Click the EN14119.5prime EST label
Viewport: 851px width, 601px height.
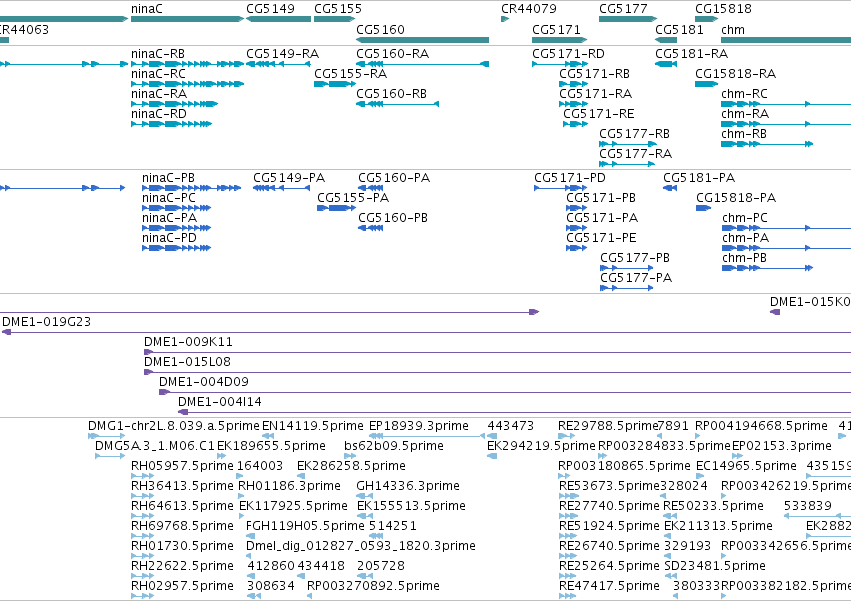pyautogui.click(x=313, y=426)
